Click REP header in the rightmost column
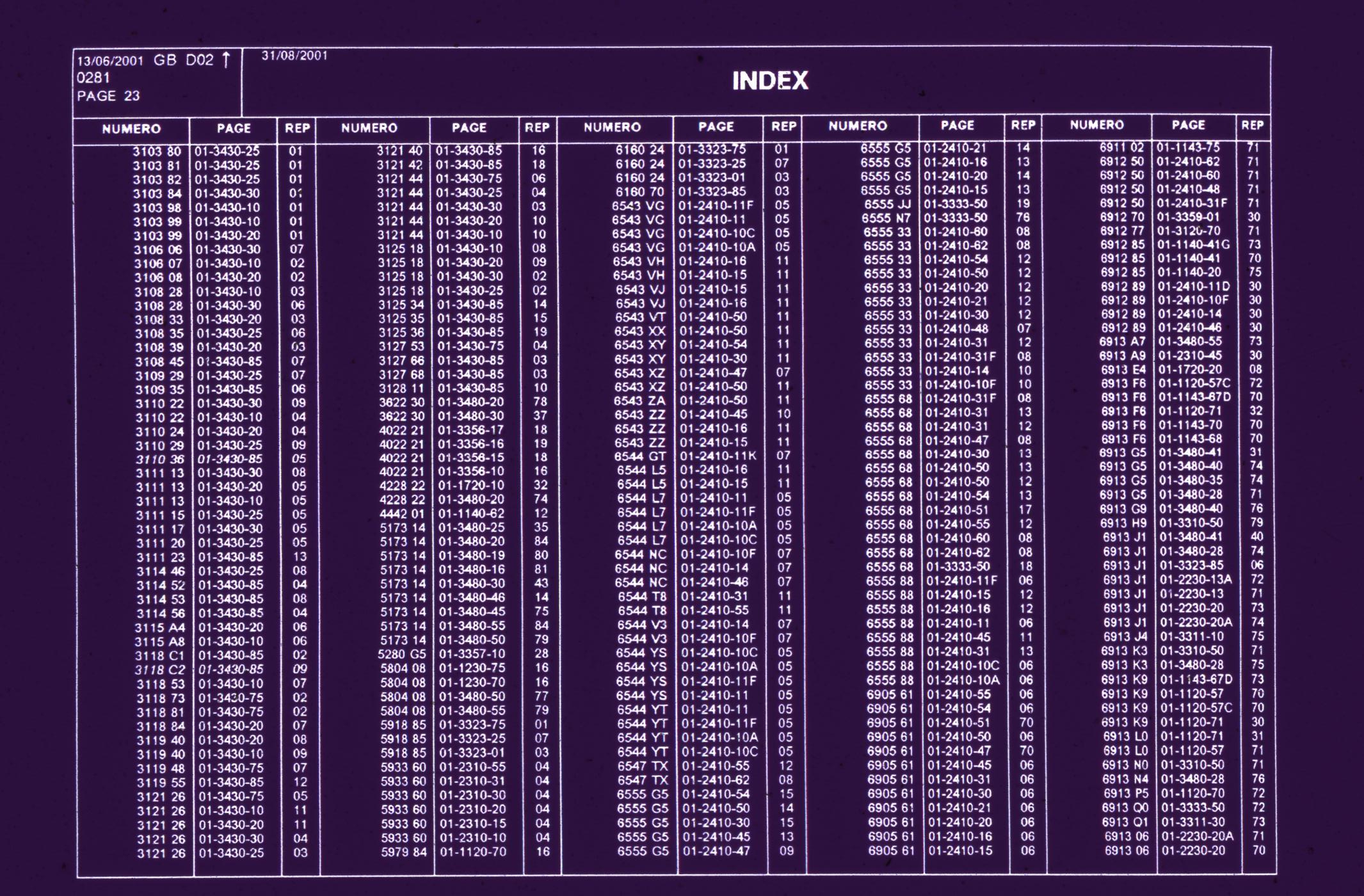This screenshot has height=896, width=1364. pos(1253,125)
